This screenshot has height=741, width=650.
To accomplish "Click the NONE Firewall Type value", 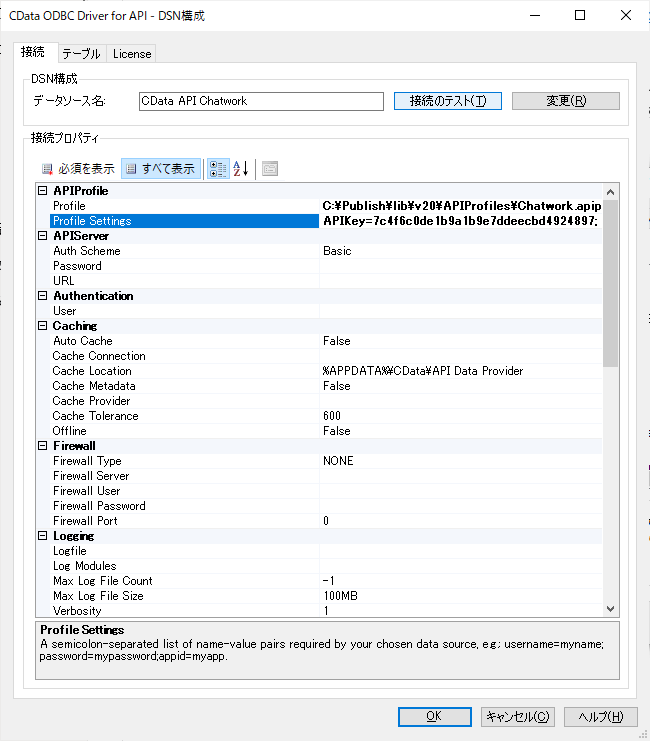I will (338, 461).
